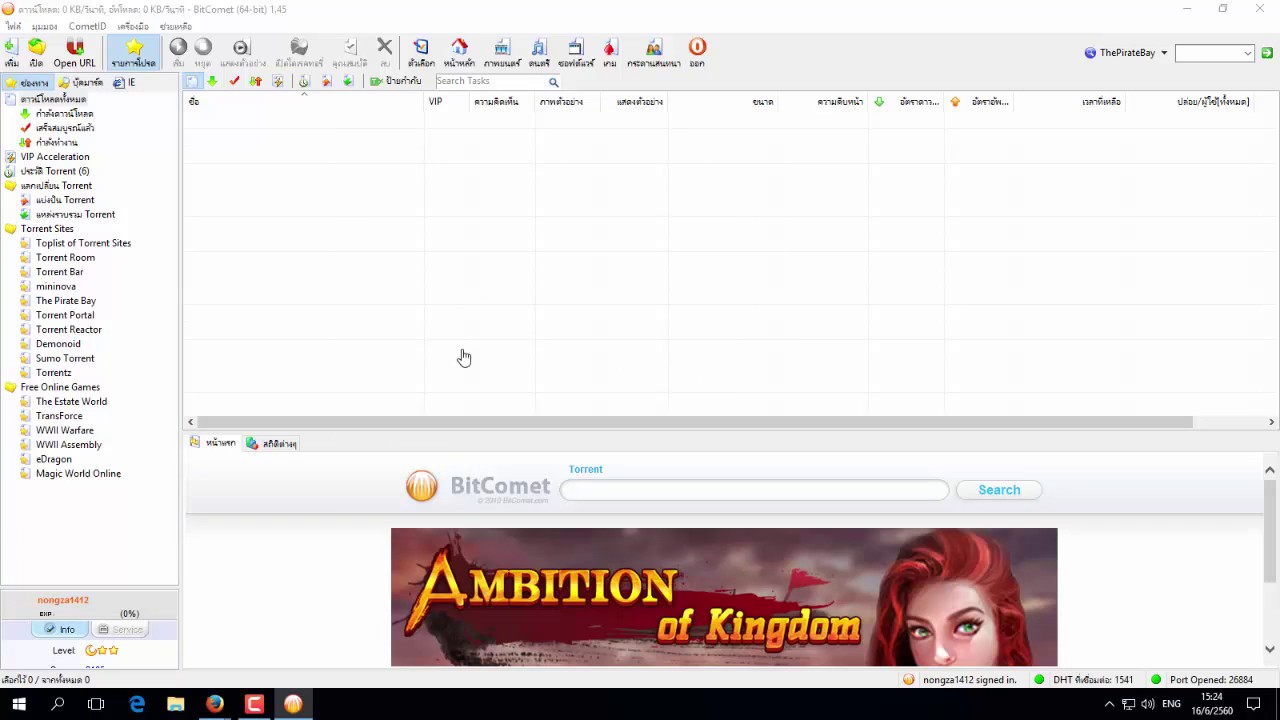Toggle the active up-down arrows filter

256,81
